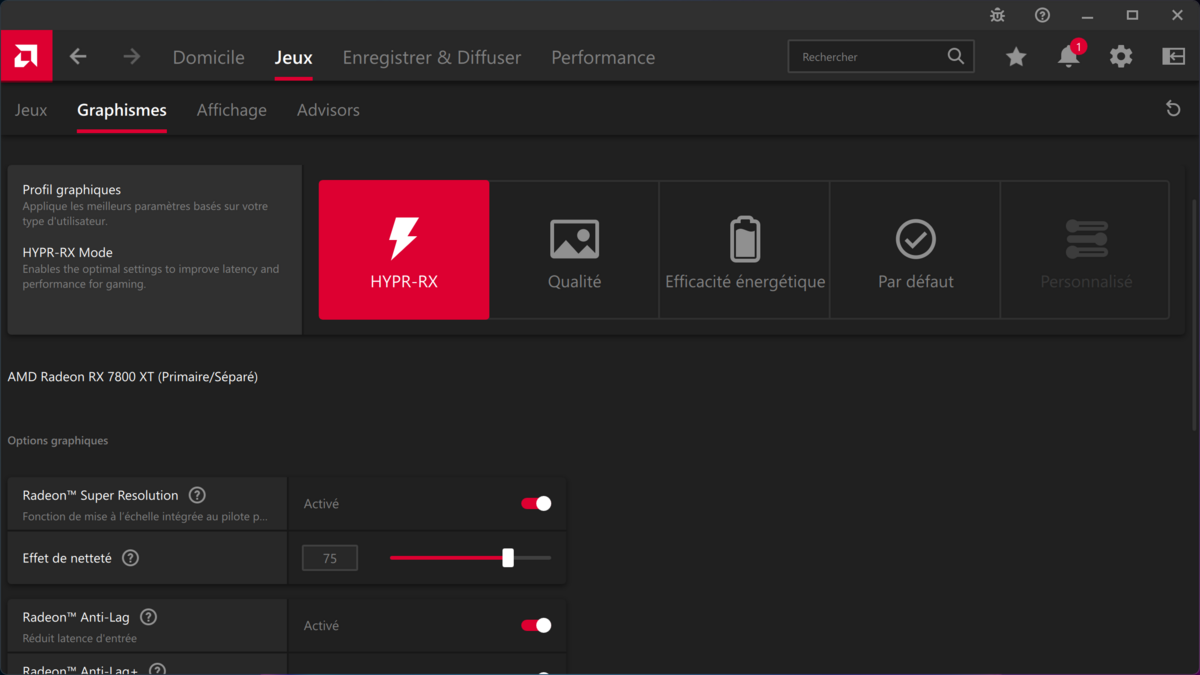1200x675 pixels.
Task: Select the HYPR-RX profile tile
Action: click(404, 250)
